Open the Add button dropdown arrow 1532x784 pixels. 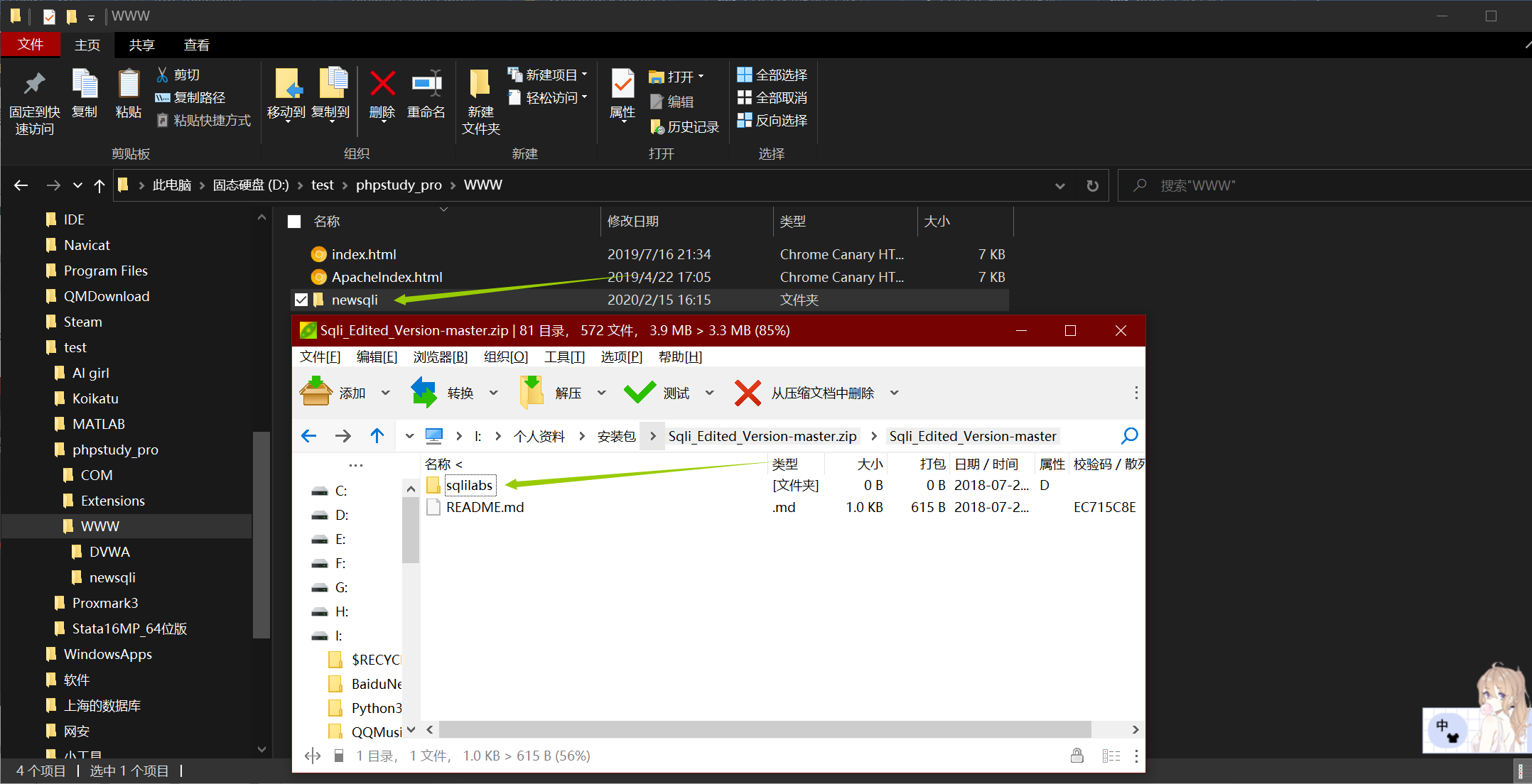point(386,393)
